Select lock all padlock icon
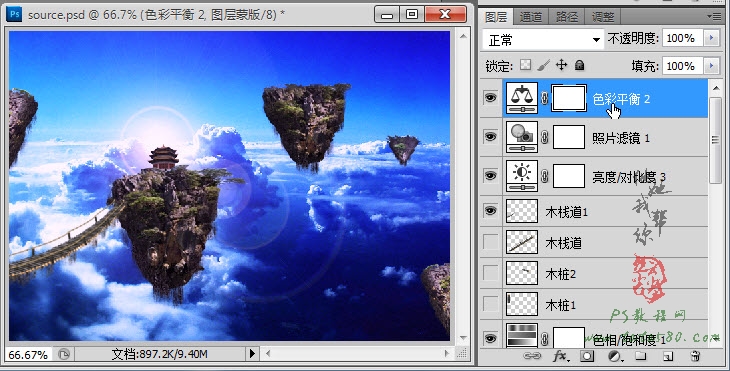 click(579, 65)
